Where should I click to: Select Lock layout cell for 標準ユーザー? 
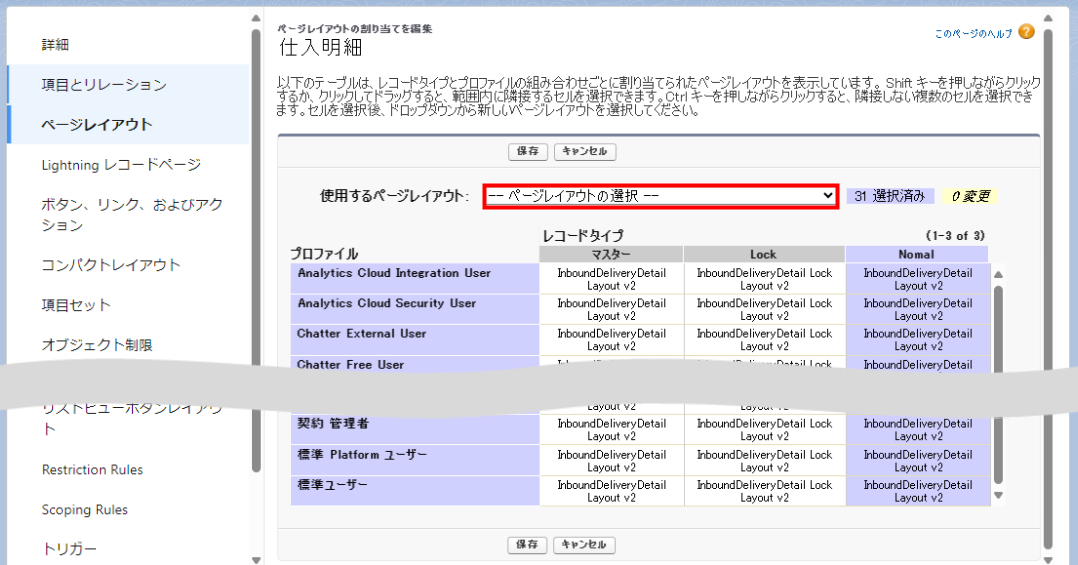pos(764,491)
